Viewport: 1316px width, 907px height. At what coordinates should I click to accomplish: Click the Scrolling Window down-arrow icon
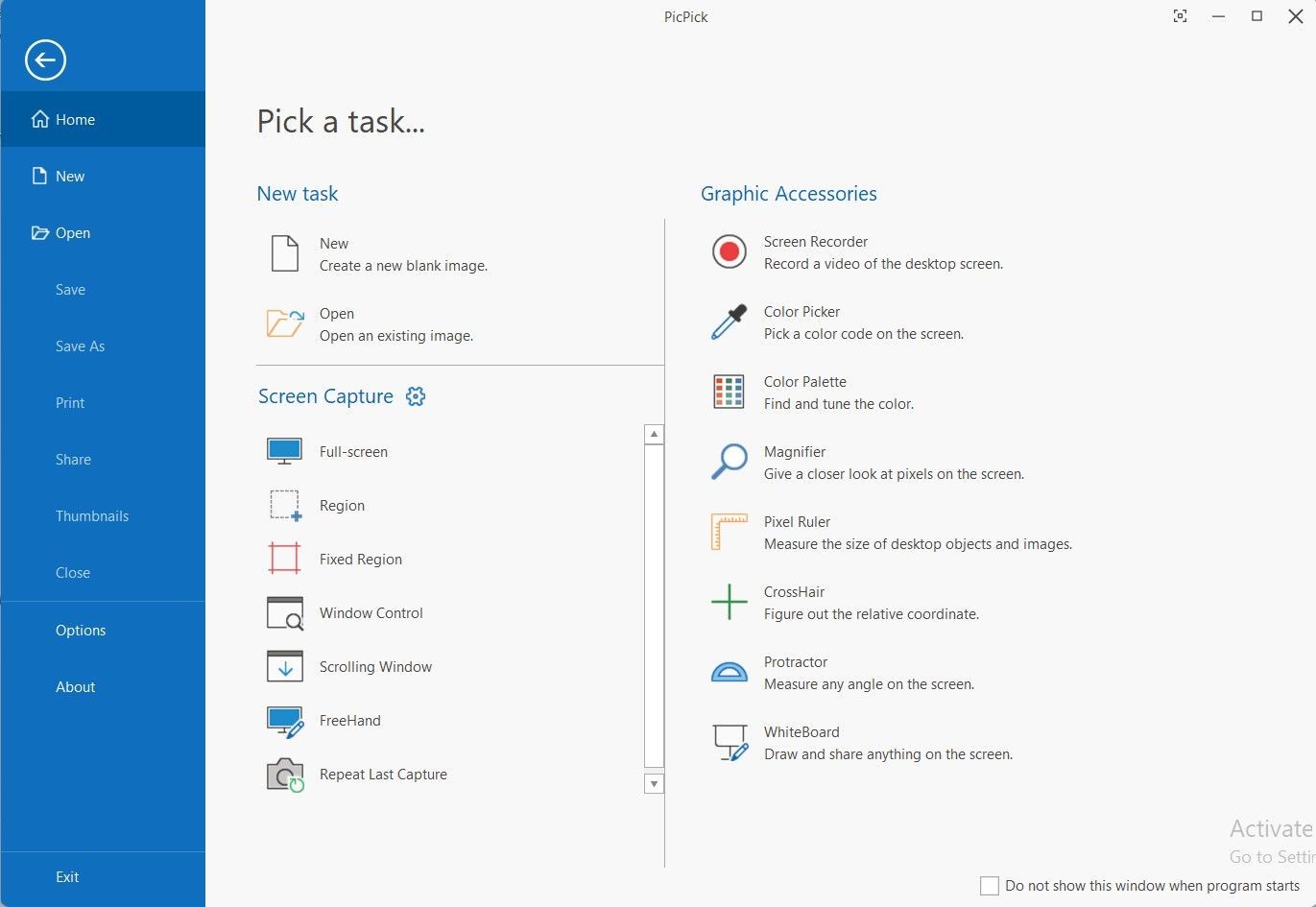285,666
